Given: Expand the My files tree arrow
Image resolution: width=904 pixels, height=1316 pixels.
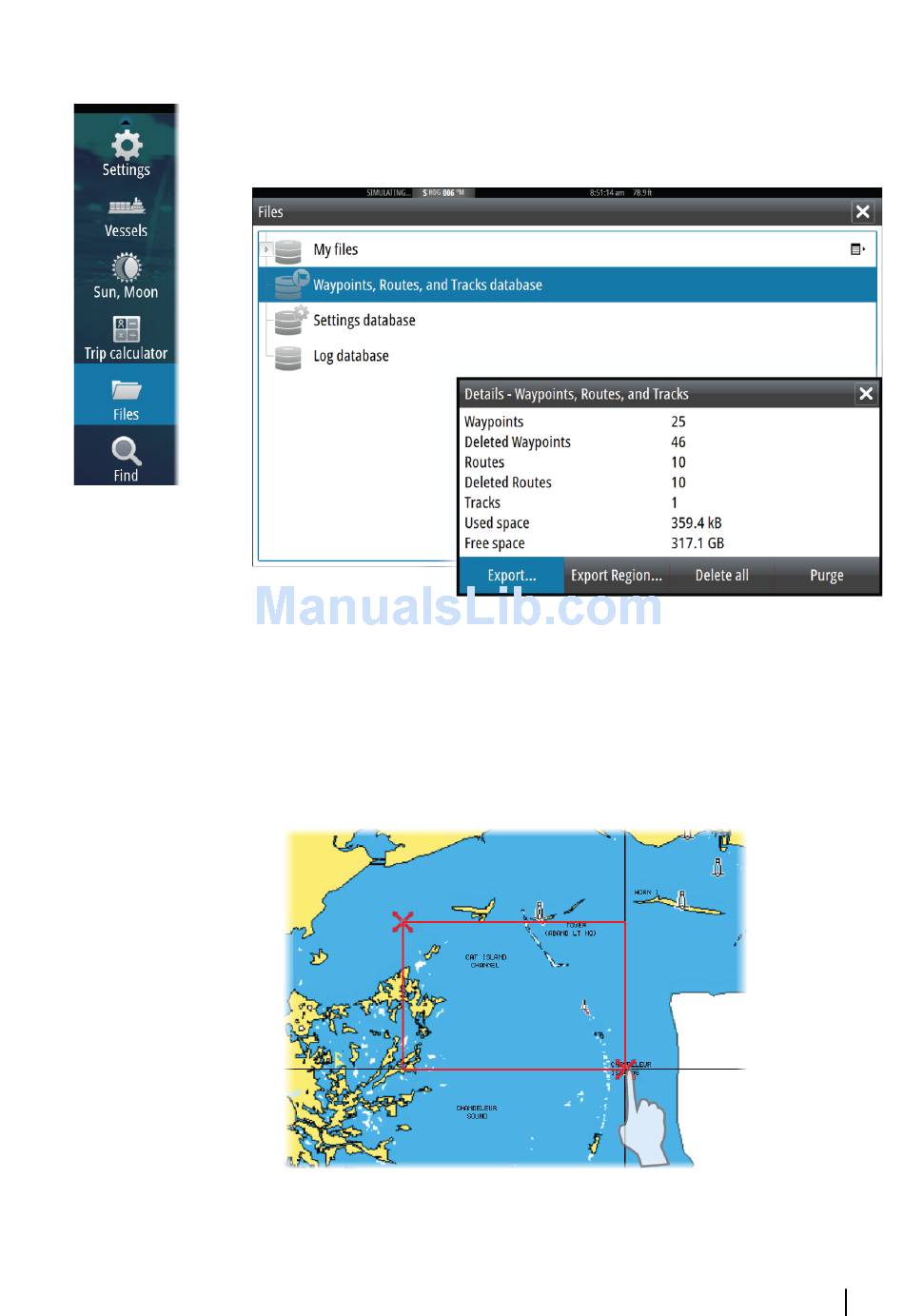Looking at the screenshot, I should point(266,249).
